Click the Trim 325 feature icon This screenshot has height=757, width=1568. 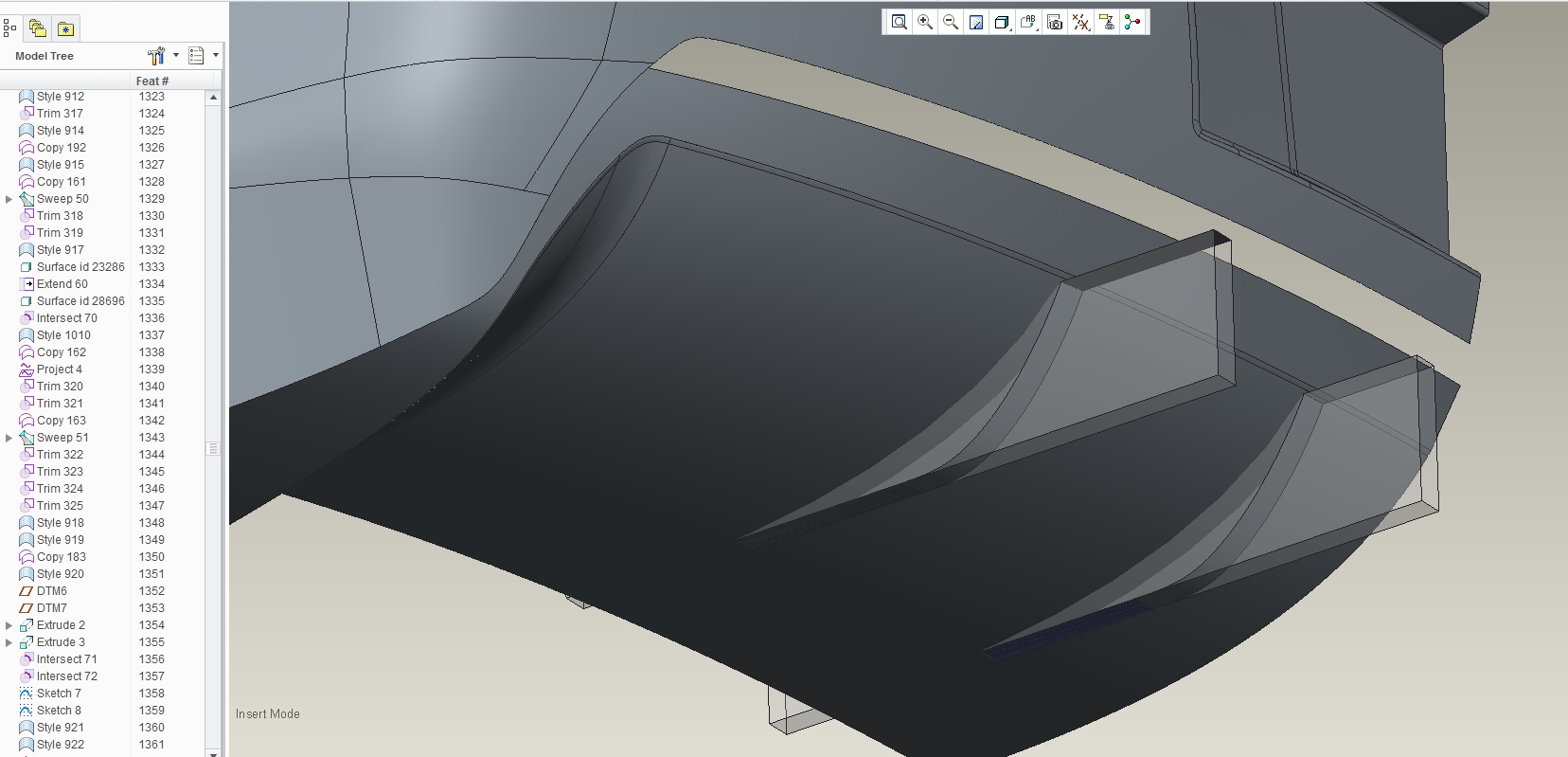click(x=27, y=506)
